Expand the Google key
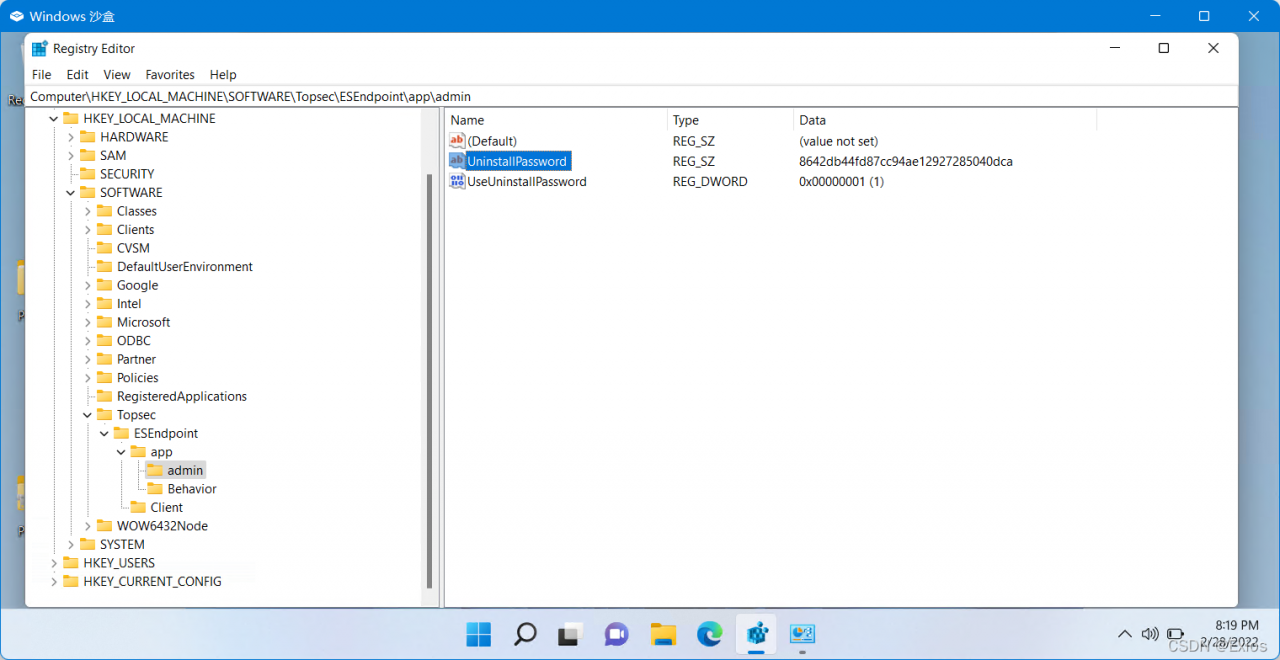Screen dimensions: 1280x660 88,285
